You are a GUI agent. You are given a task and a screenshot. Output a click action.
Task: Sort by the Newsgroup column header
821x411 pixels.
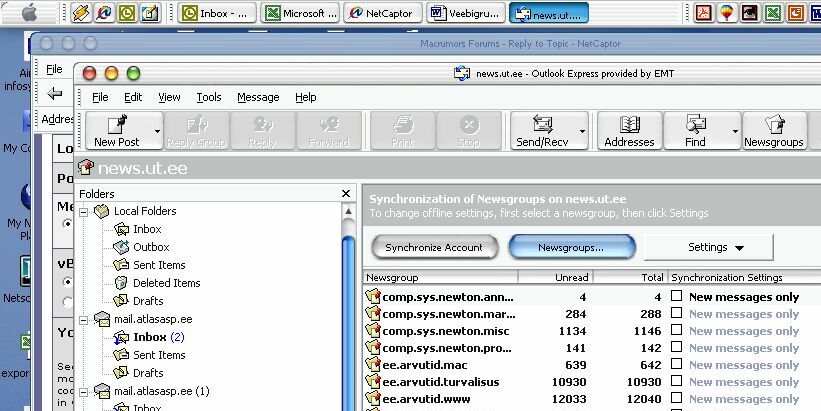(440, 277)
